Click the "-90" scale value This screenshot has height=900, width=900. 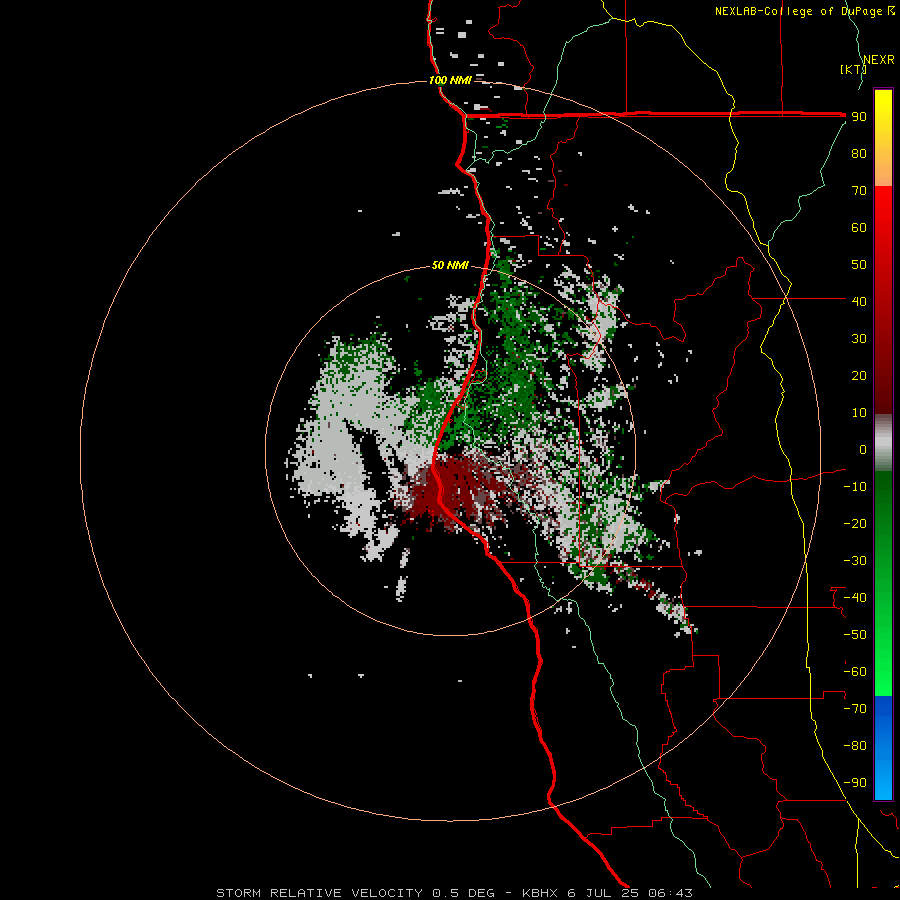855,783
